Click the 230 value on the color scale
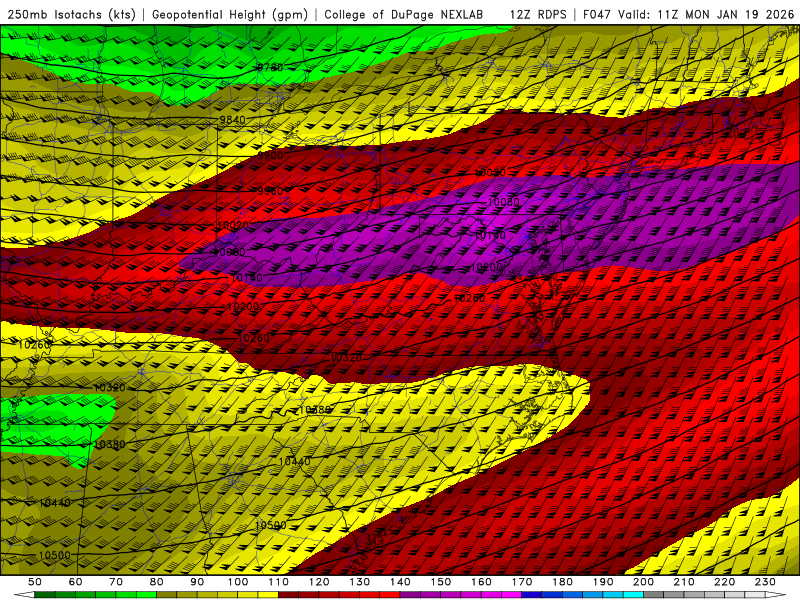The image size is (800, 600). pyautogui.click(x=765, y=582)
